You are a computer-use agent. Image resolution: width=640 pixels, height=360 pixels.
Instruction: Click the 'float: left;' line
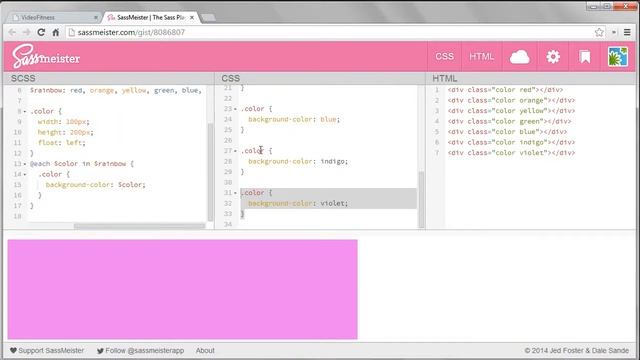(62, 143)
